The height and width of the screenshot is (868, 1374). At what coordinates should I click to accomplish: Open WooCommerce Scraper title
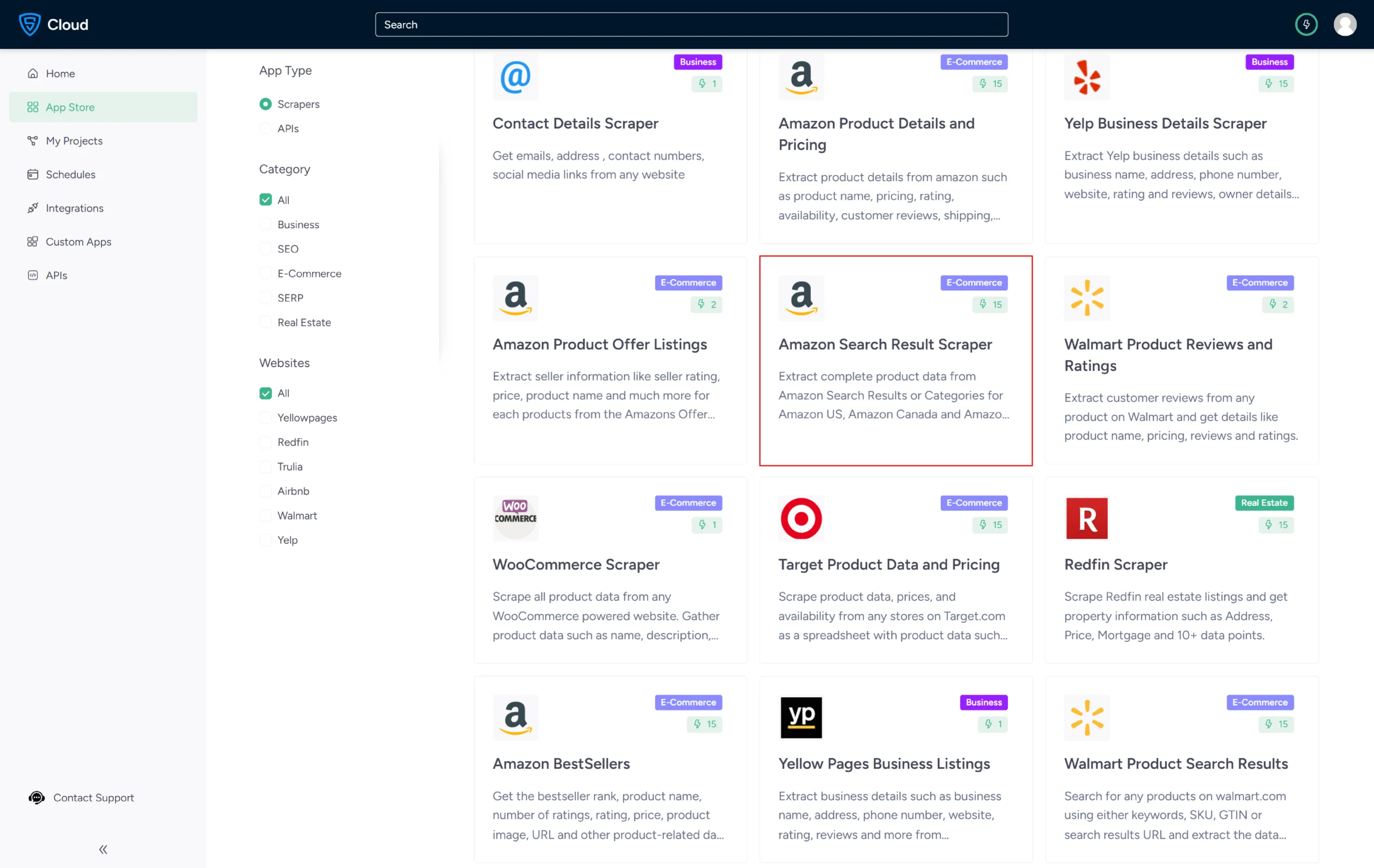click(576, 565)
